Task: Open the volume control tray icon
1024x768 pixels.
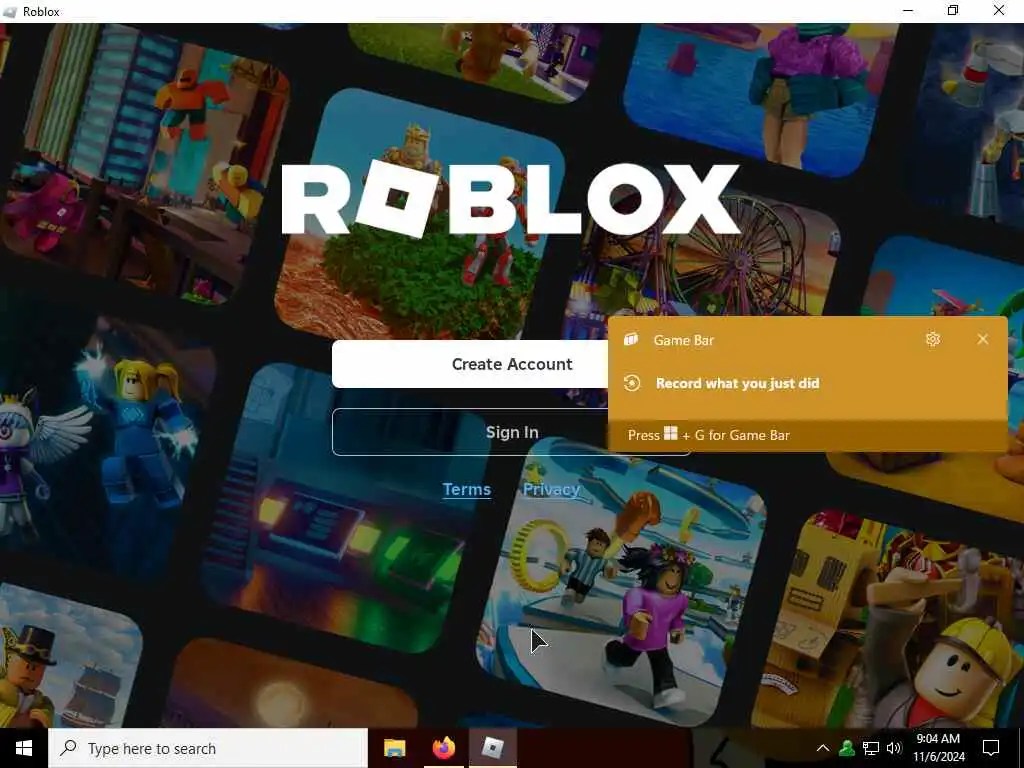Action: pos(894,748)
